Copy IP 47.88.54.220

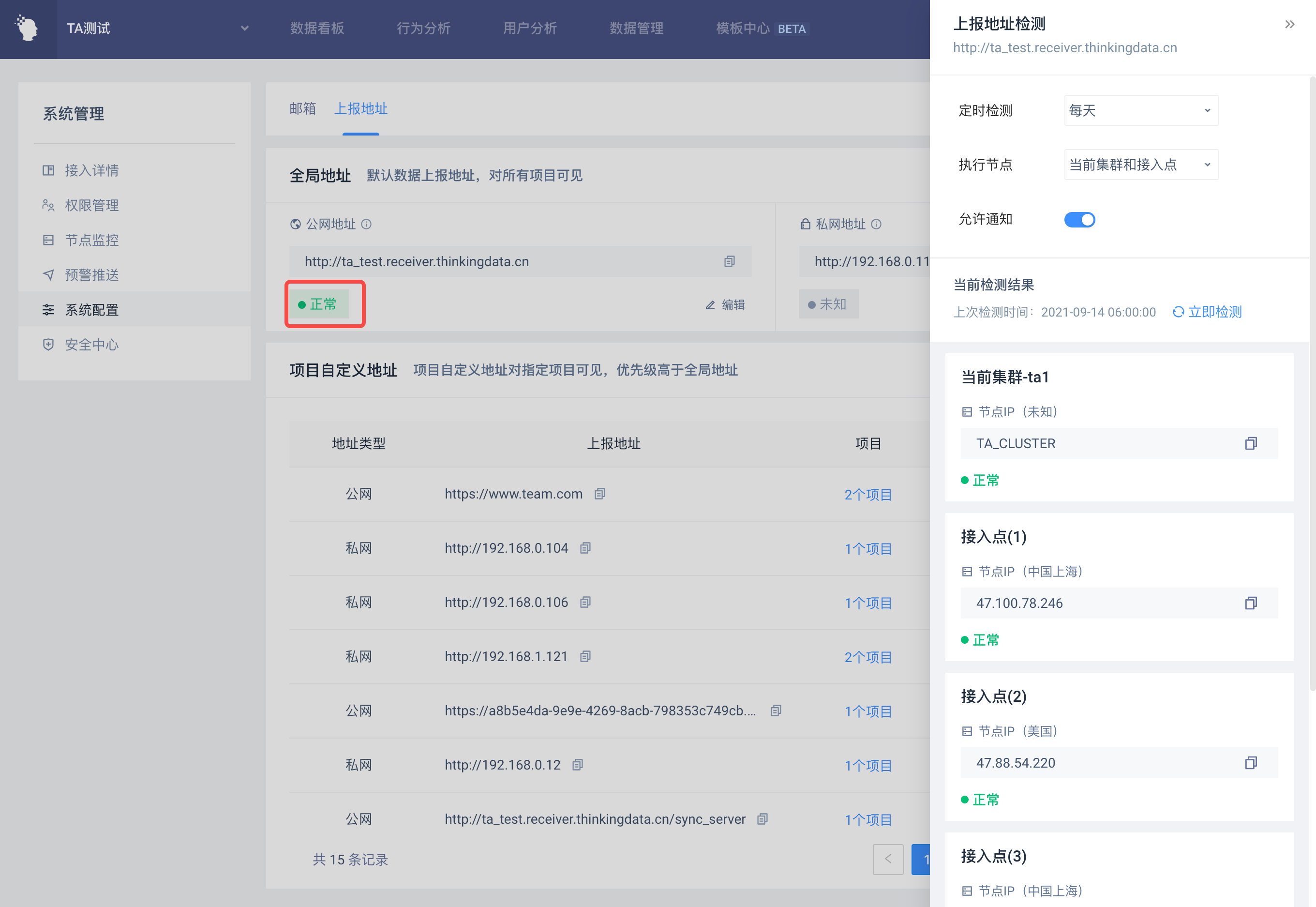pyautogui.click(x=1251, y=763)
